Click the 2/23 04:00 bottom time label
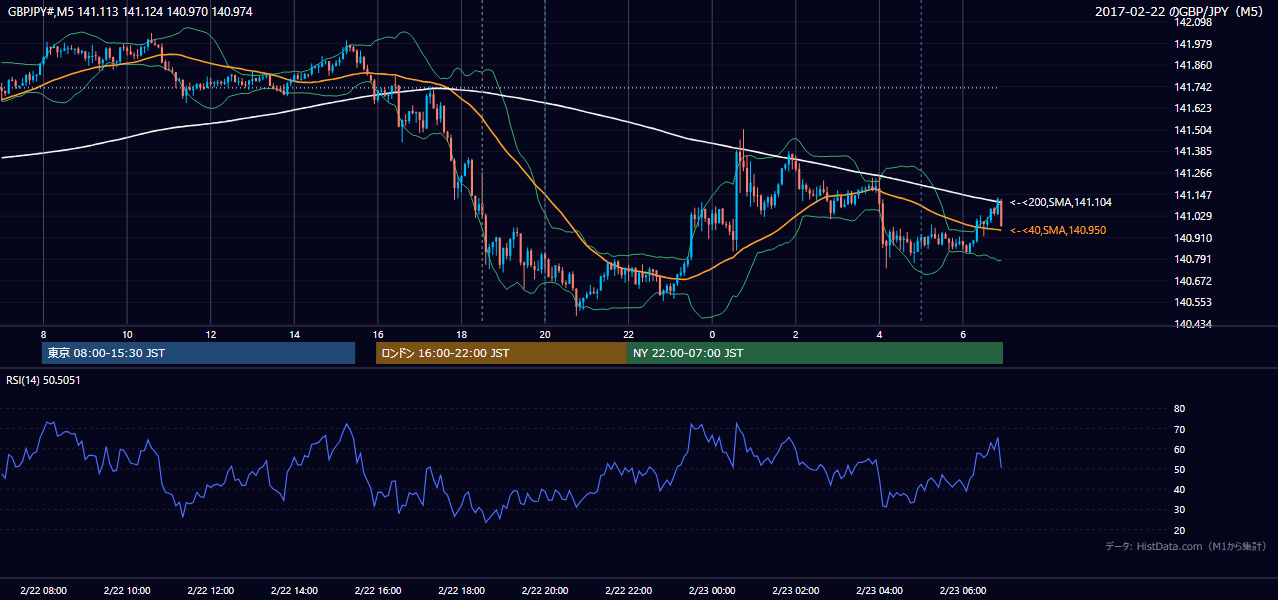The width and height of the screenshot is (1278, 600). pyautogui.click(x=879, y=590)
